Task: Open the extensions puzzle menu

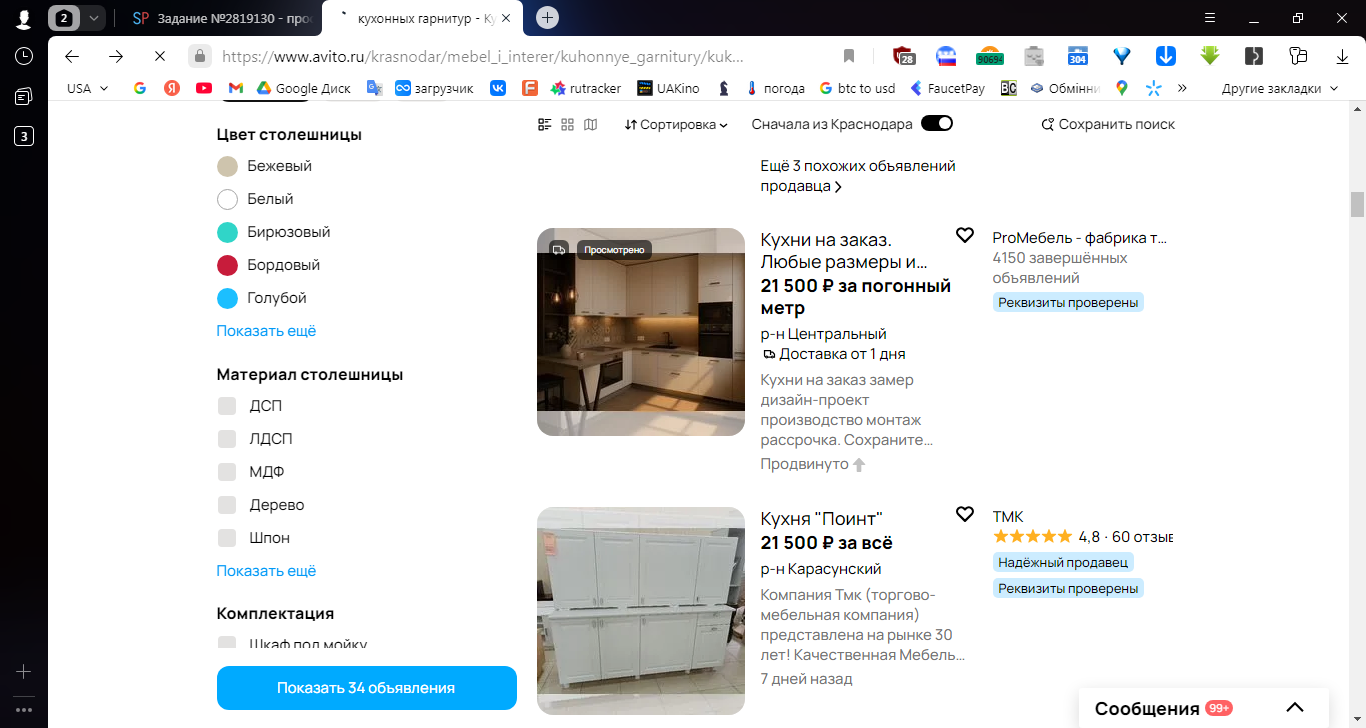Action: click(x=1298, y=56)
